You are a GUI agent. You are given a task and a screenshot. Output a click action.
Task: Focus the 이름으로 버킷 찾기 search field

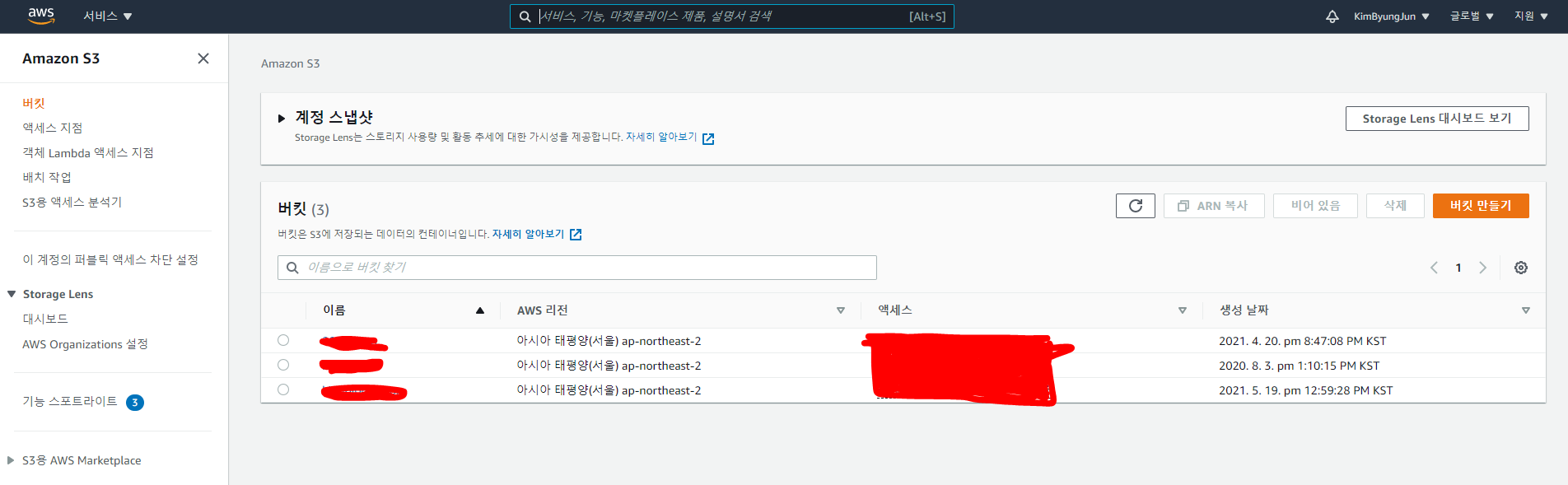click(x=577, y=268)
